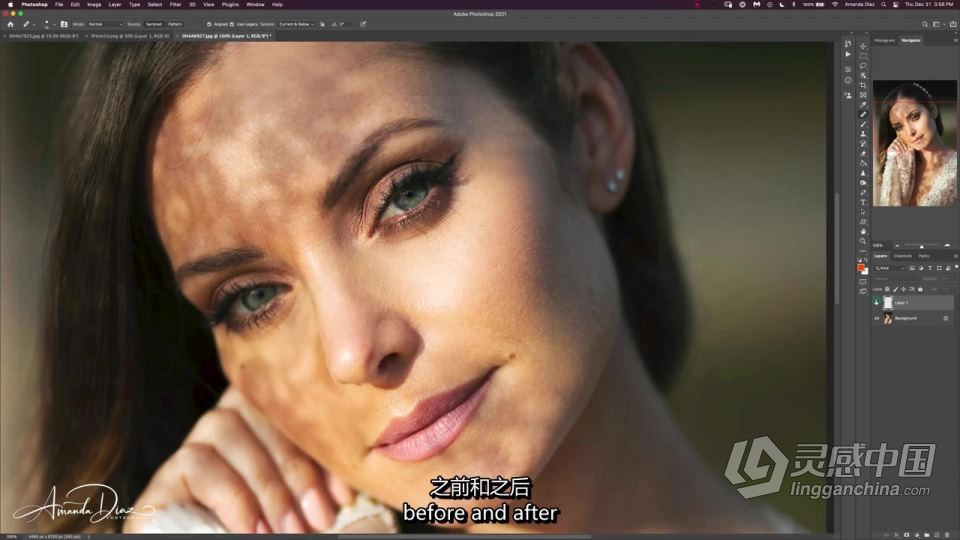Select the Brush tool
Screen dimensions: 960x540
pos(863,124)
